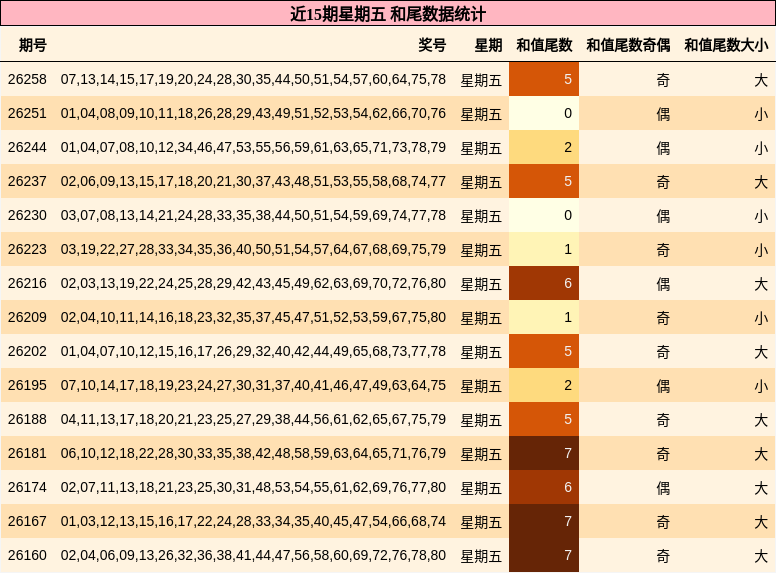Image resolution: width=776 pixels, height=573 pixels.
Task: Click the tail value 1 cell in row 26209
Action: click(544, 317)
